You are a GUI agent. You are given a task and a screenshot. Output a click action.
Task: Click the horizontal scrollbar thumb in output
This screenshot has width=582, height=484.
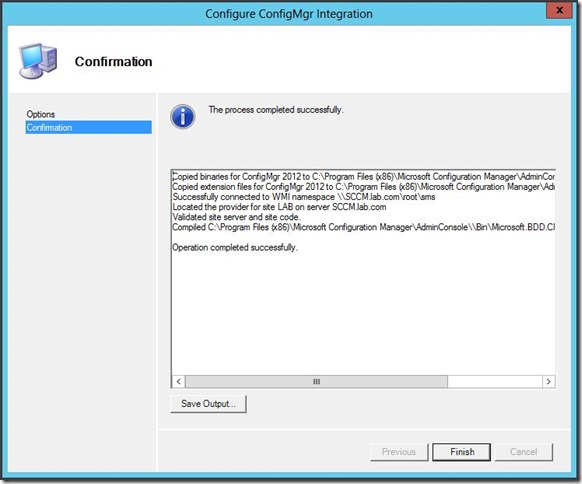click(x=316, y=382)
